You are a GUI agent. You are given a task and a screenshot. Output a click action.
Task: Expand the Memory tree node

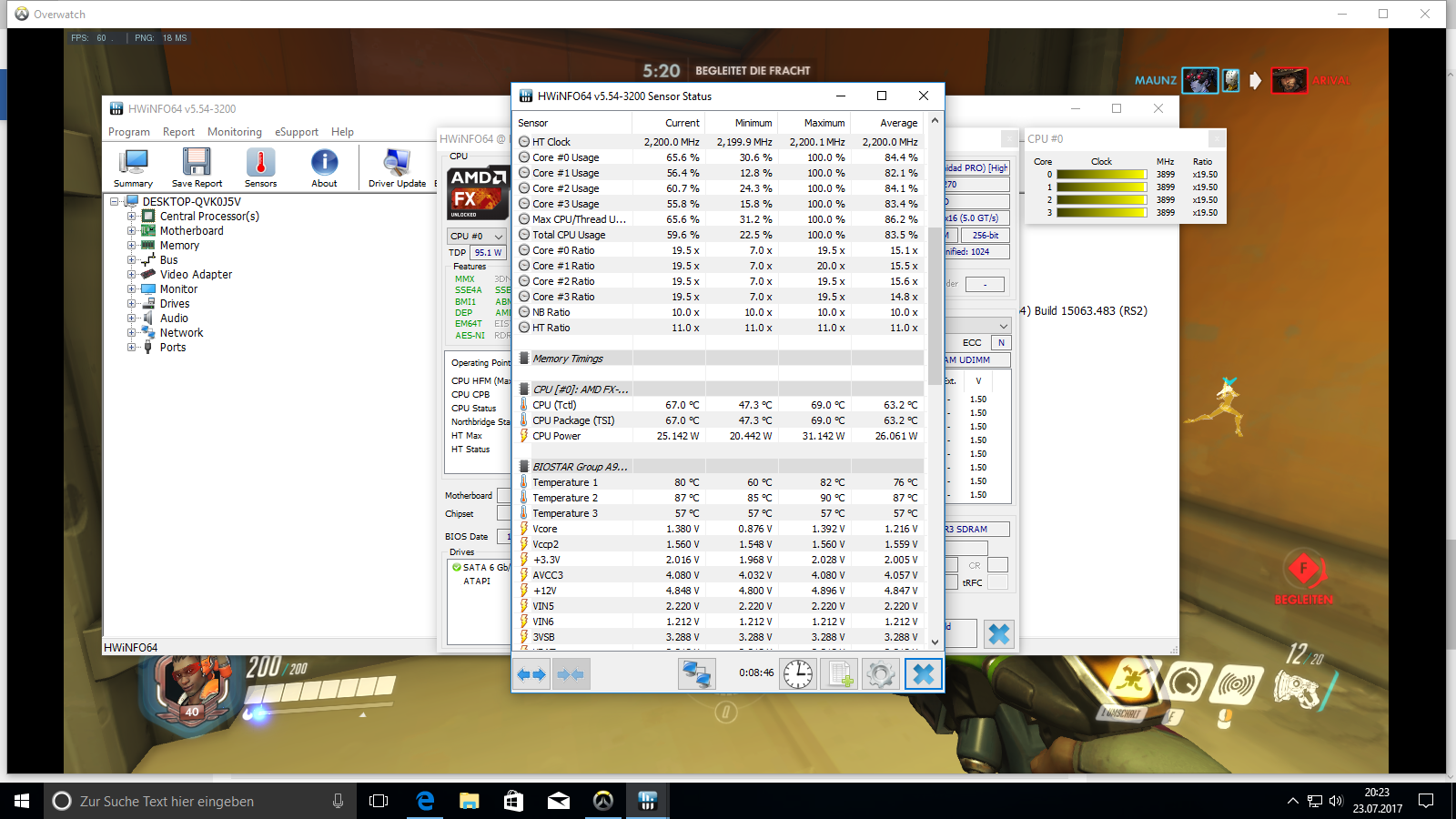tap(132, 246)
